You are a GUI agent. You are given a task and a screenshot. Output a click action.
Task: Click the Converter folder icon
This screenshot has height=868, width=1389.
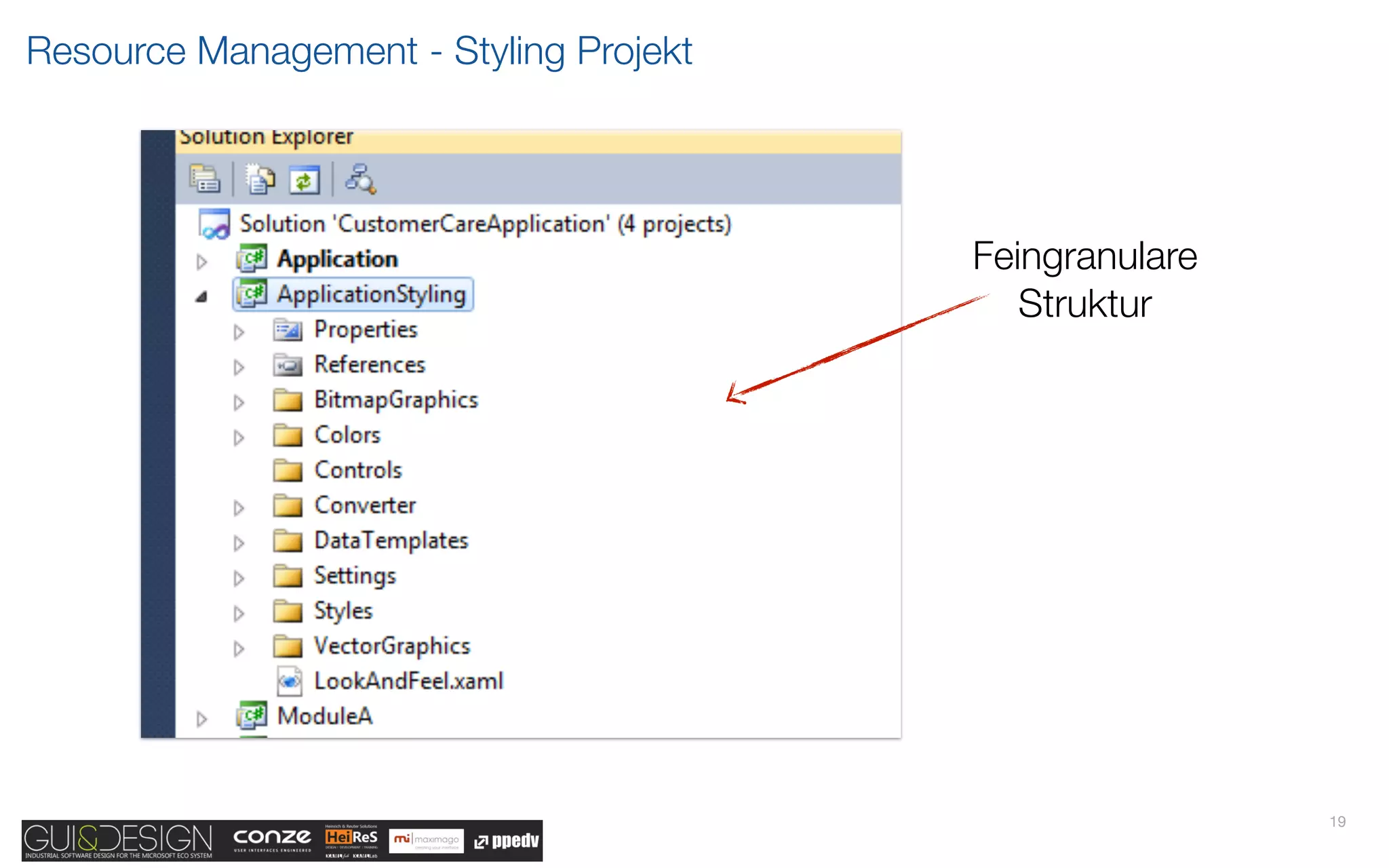(288, 506)
